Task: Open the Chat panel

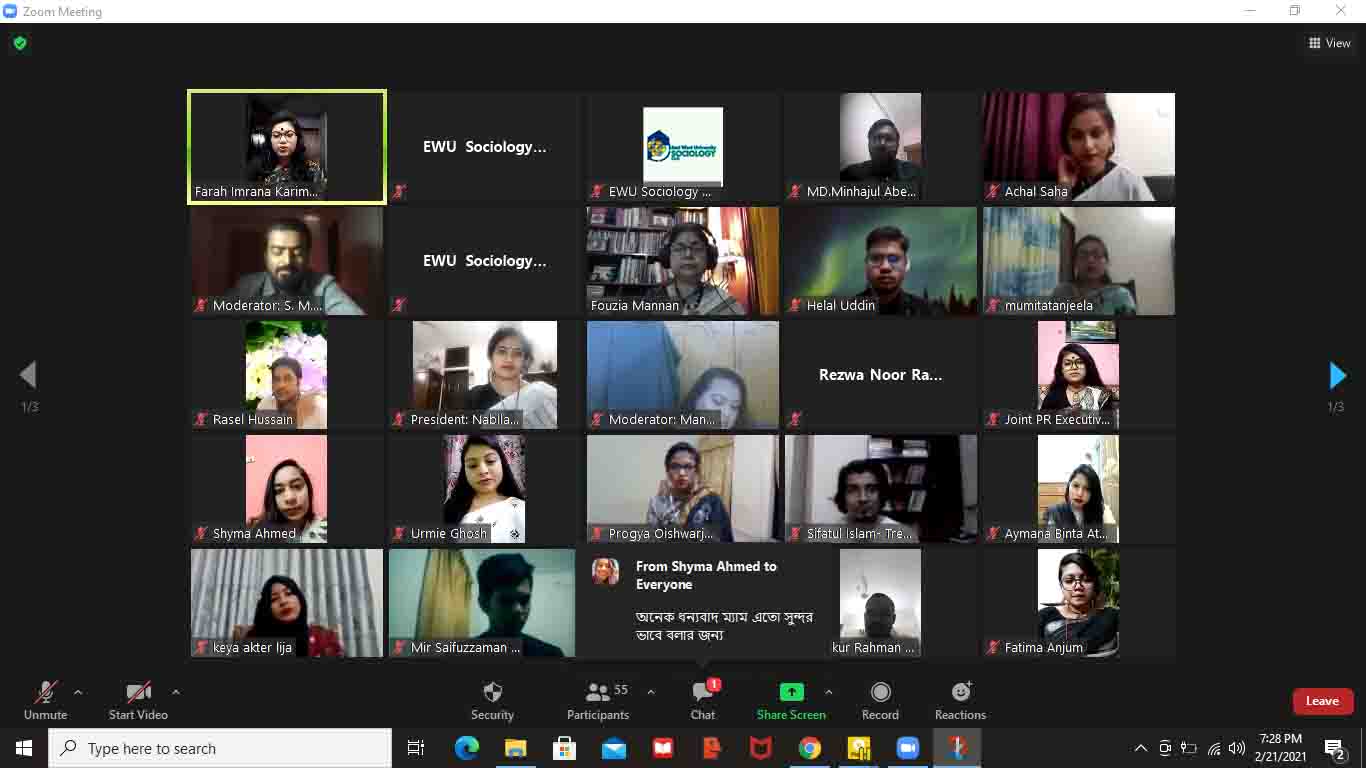Action: [x=703, y=692]
